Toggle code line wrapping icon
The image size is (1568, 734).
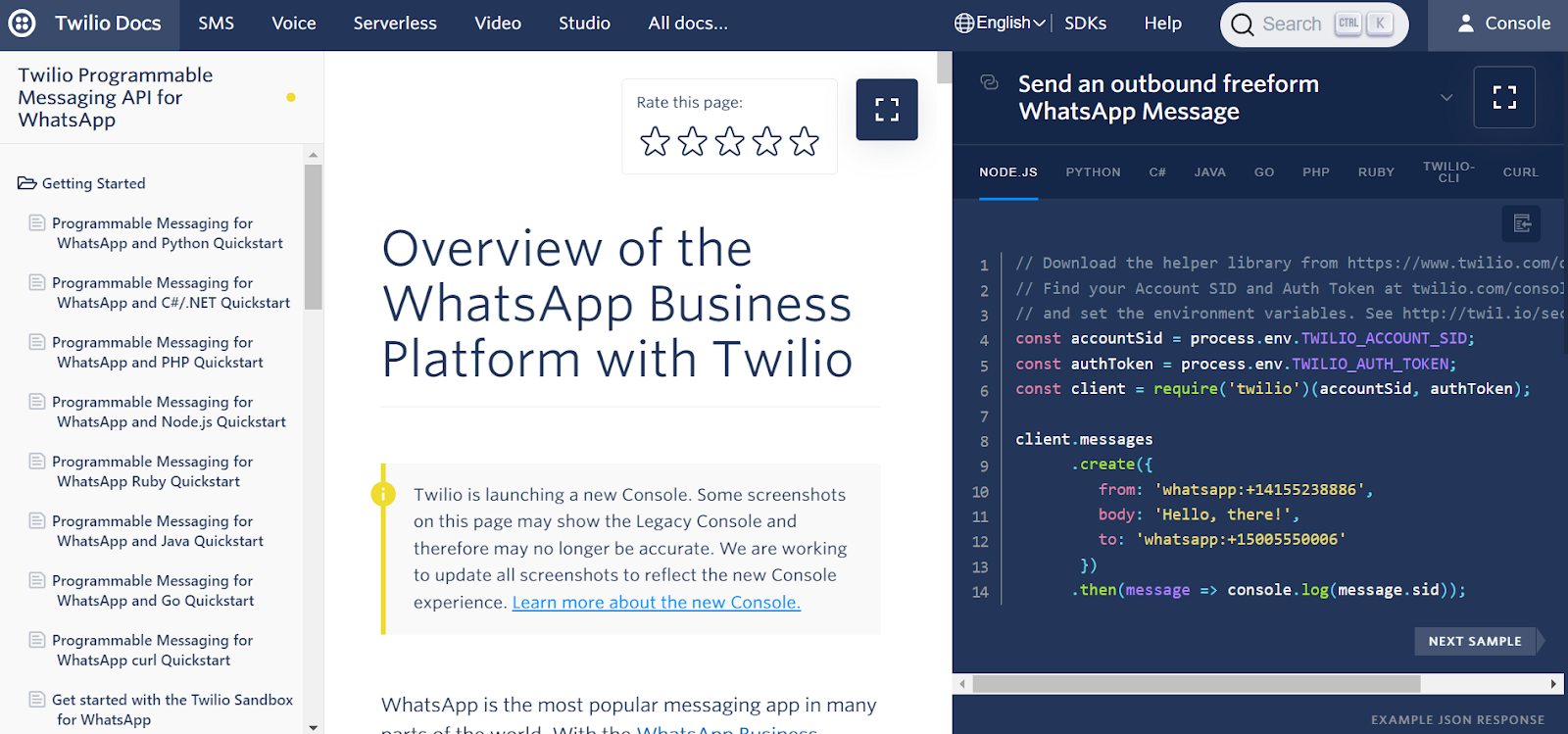pyautogui.click(x=1521, y=223)
